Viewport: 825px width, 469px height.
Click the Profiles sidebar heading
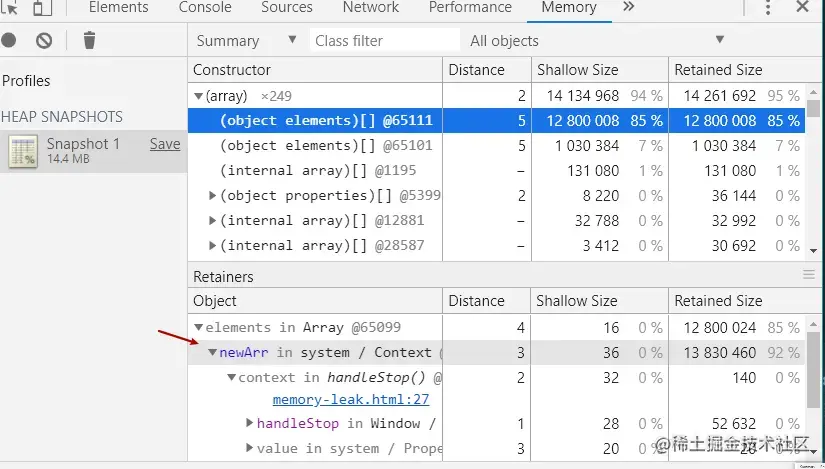(x=26, y=81)
